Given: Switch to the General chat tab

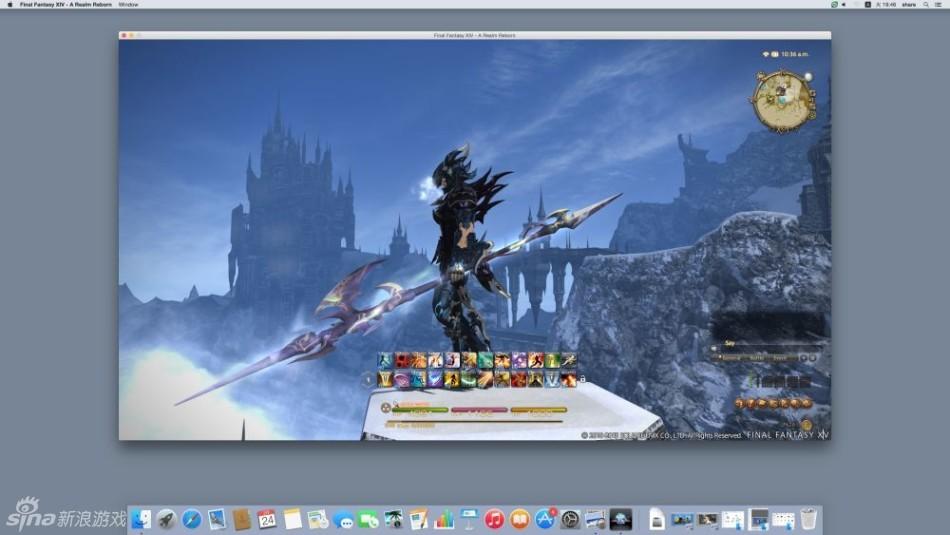Looking at the screenshot, I should click(x=729, y=357).
